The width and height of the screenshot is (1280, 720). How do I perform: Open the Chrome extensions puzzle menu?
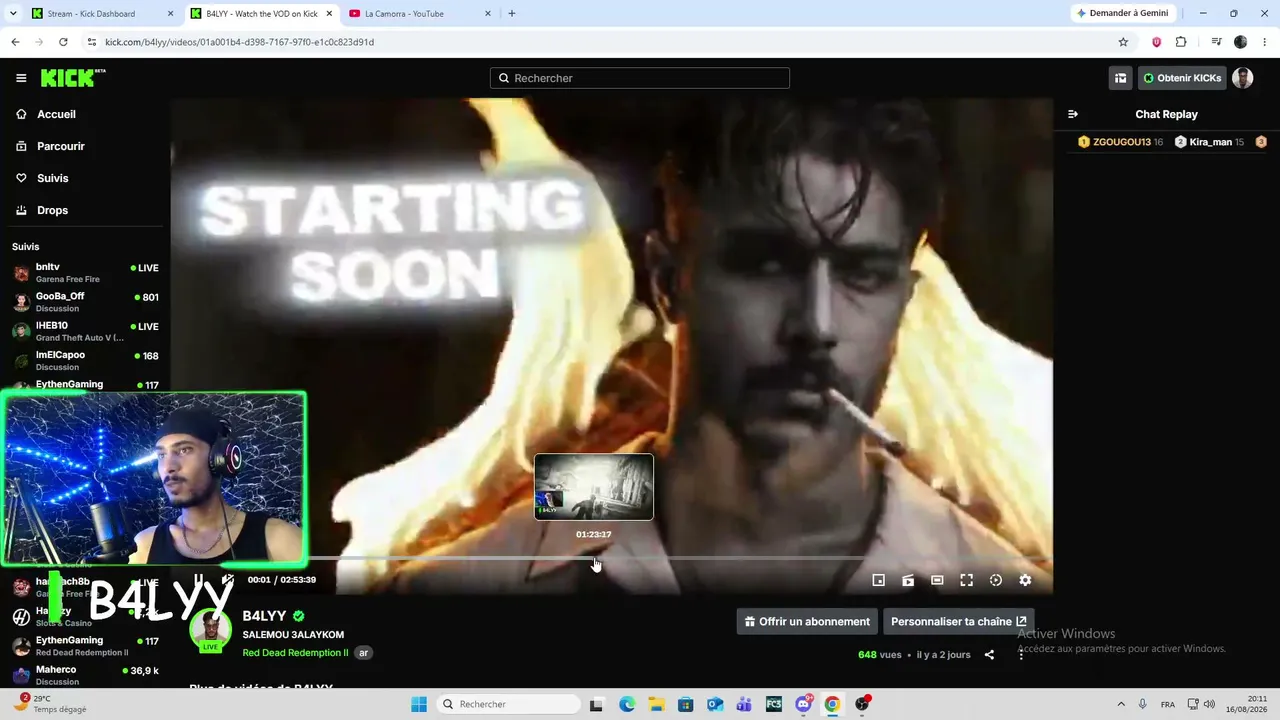tap(1181, 42)
